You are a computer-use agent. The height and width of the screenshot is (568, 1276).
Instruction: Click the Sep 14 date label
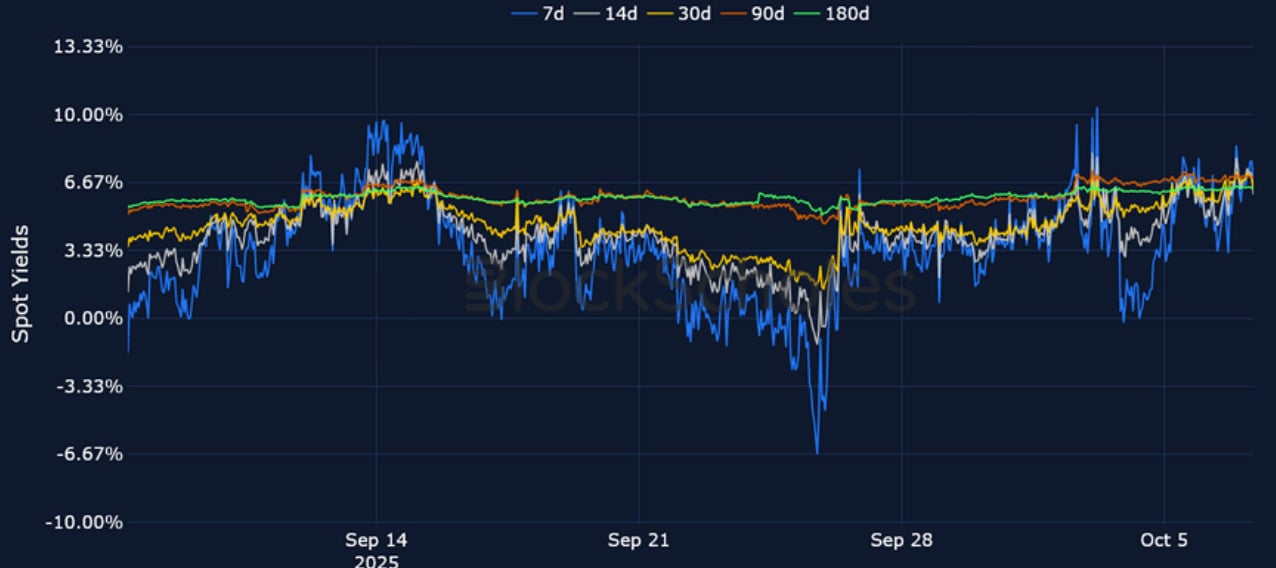tap(376, 540)
